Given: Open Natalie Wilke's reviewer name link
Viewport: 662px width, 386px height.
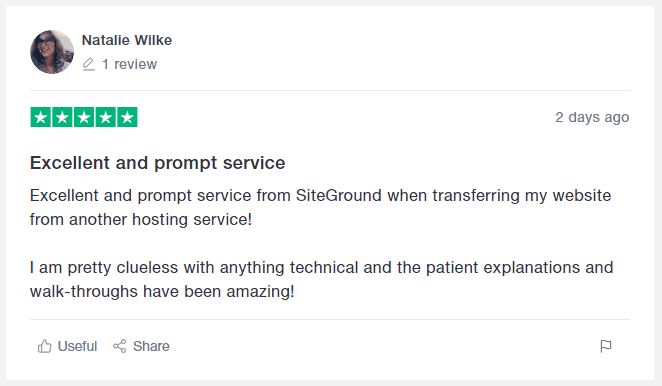Looking at the screenshot, I should point(127,40).
